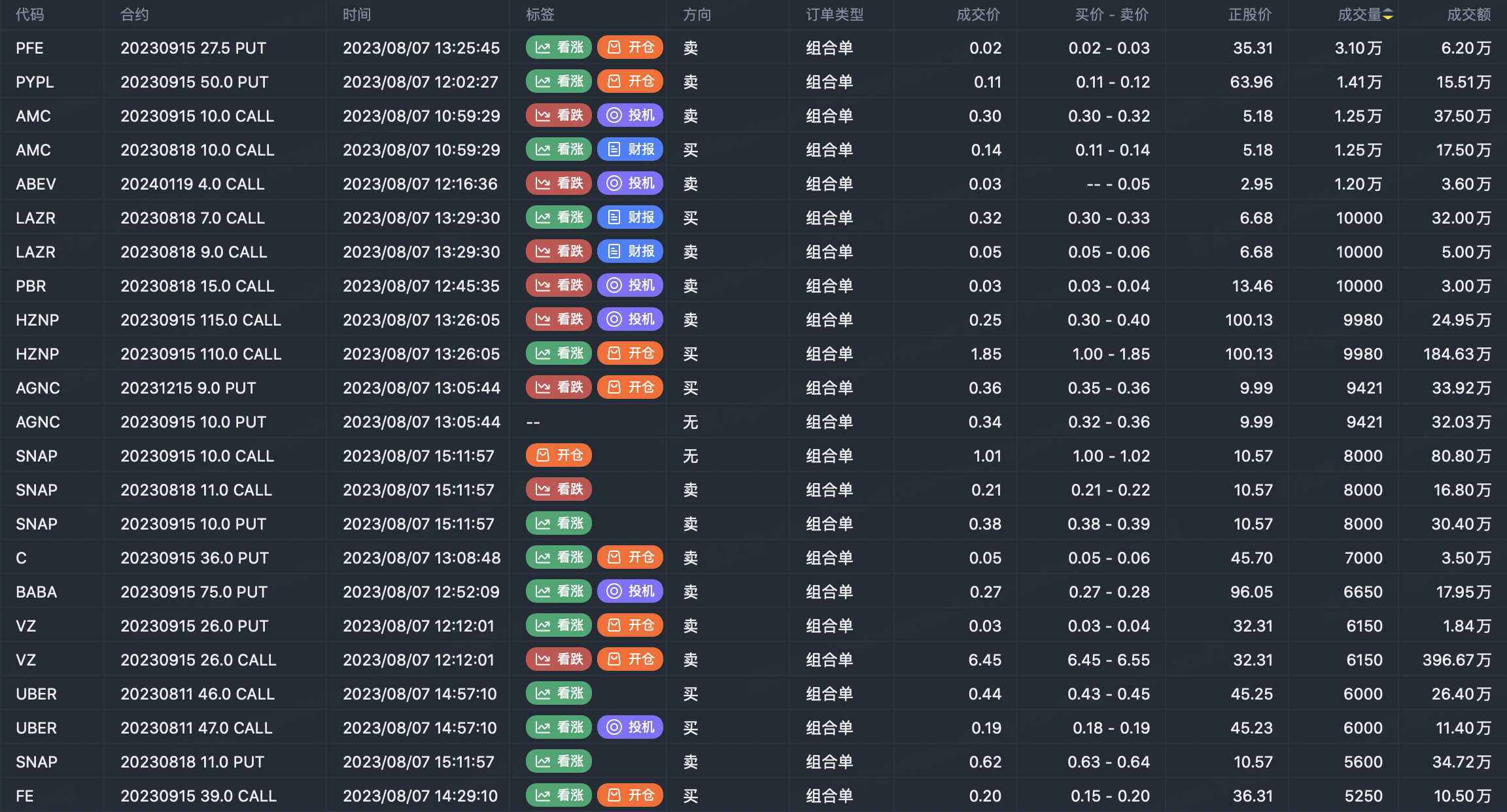Screen dimensions: 1507x812
Task: Click 看跌 tag in AMC 20230915 10.0 CALL row
Action: [x=559, y=115]
